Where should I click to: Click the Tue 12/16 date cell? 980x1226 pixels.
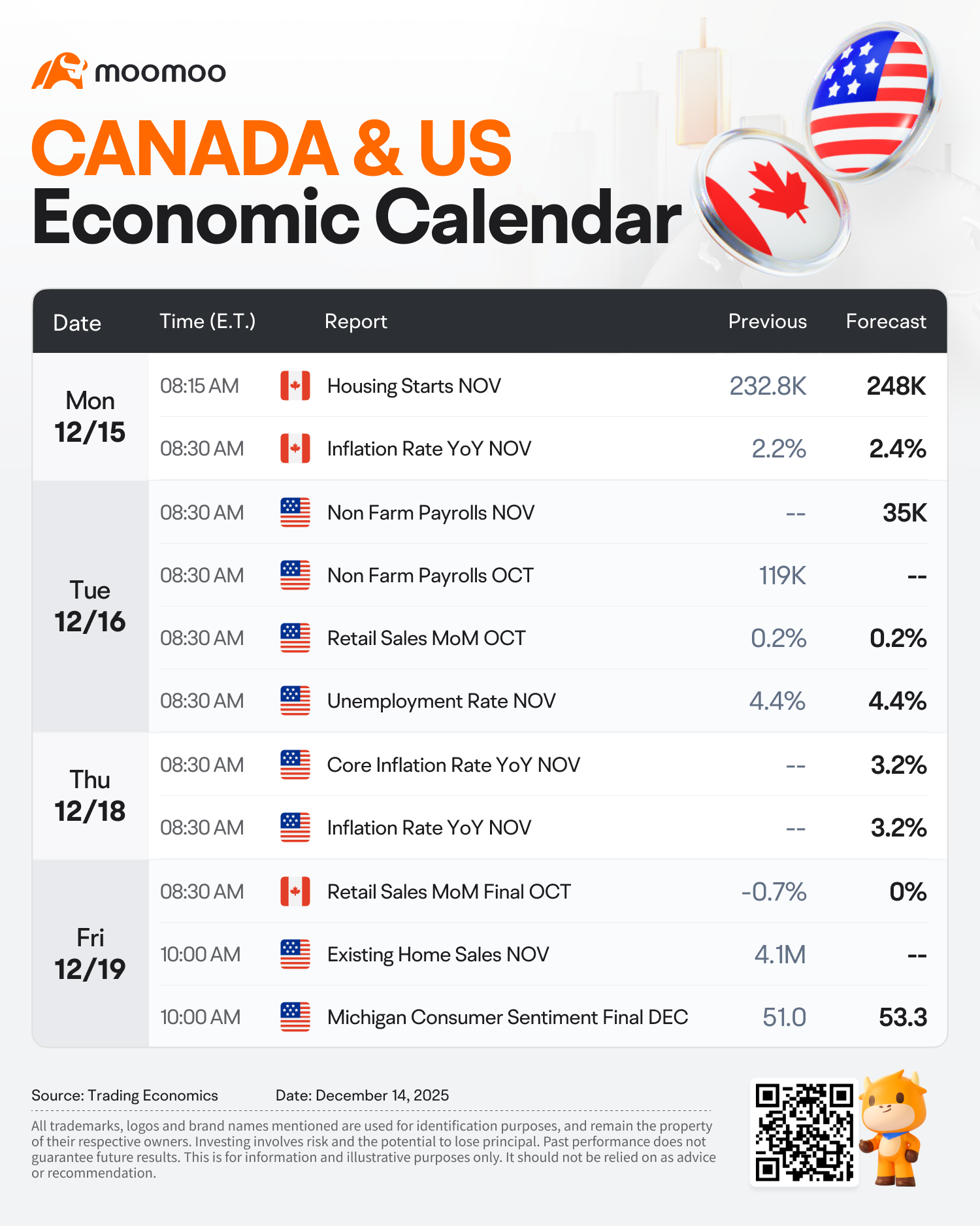pos(90,606)
